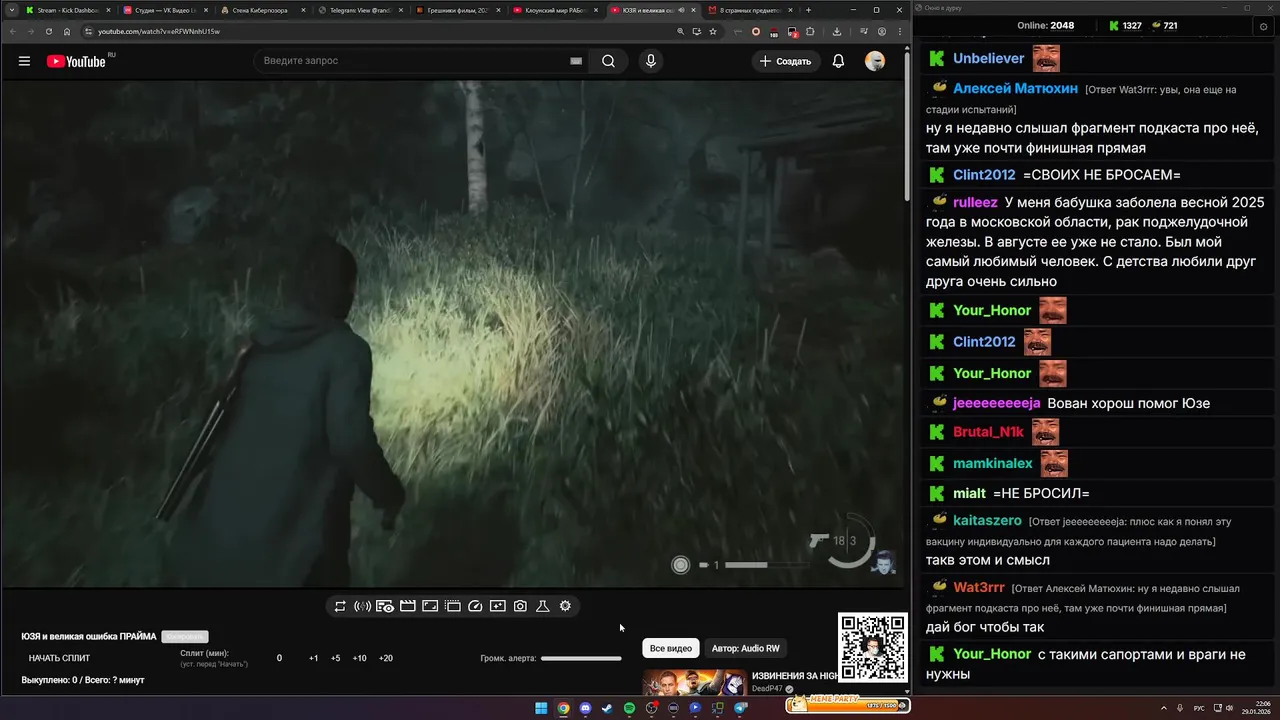
Task: Click the eye card icon in player toolbar
Action: tap(385, 606)
